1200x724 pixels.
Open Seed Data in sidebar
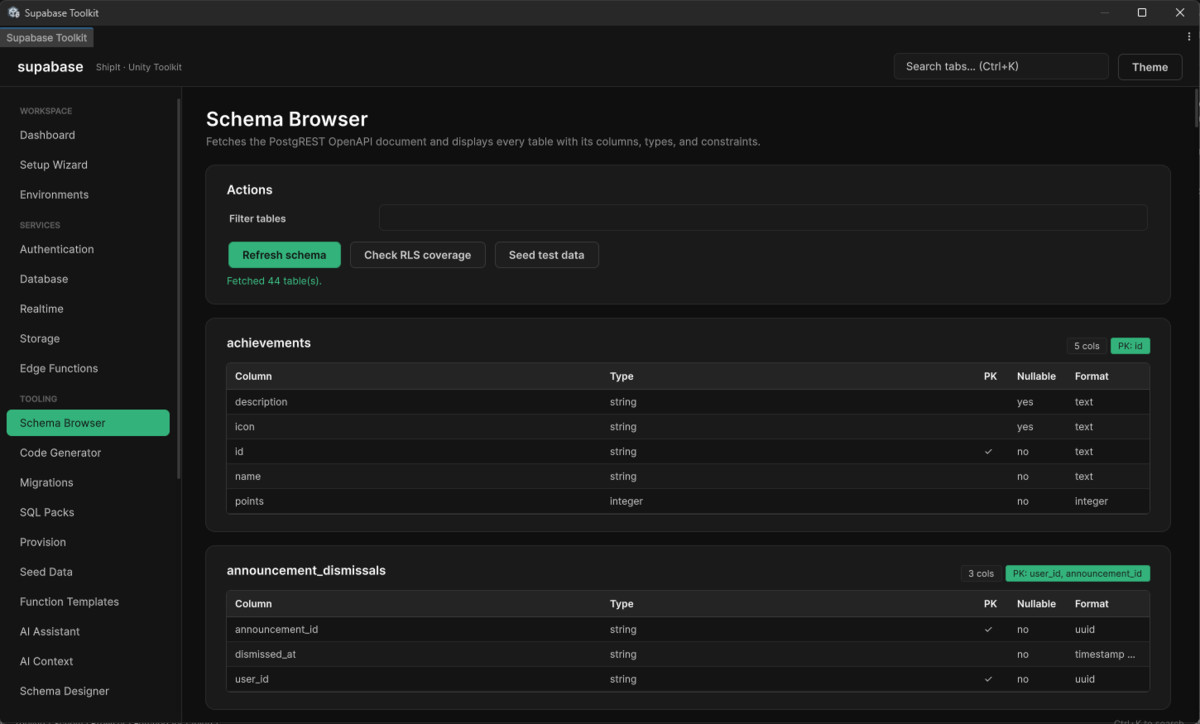click(88, 572)
